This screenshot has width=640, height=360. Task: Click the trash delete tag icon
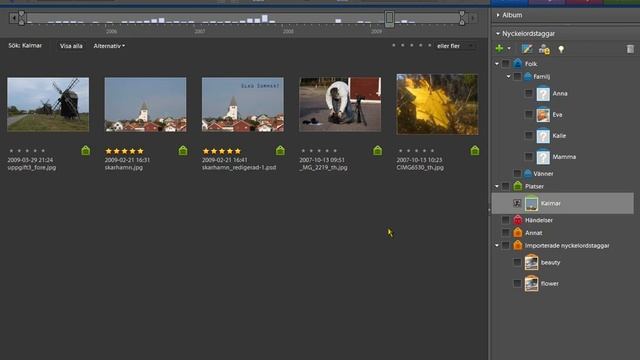coord(630,49)
